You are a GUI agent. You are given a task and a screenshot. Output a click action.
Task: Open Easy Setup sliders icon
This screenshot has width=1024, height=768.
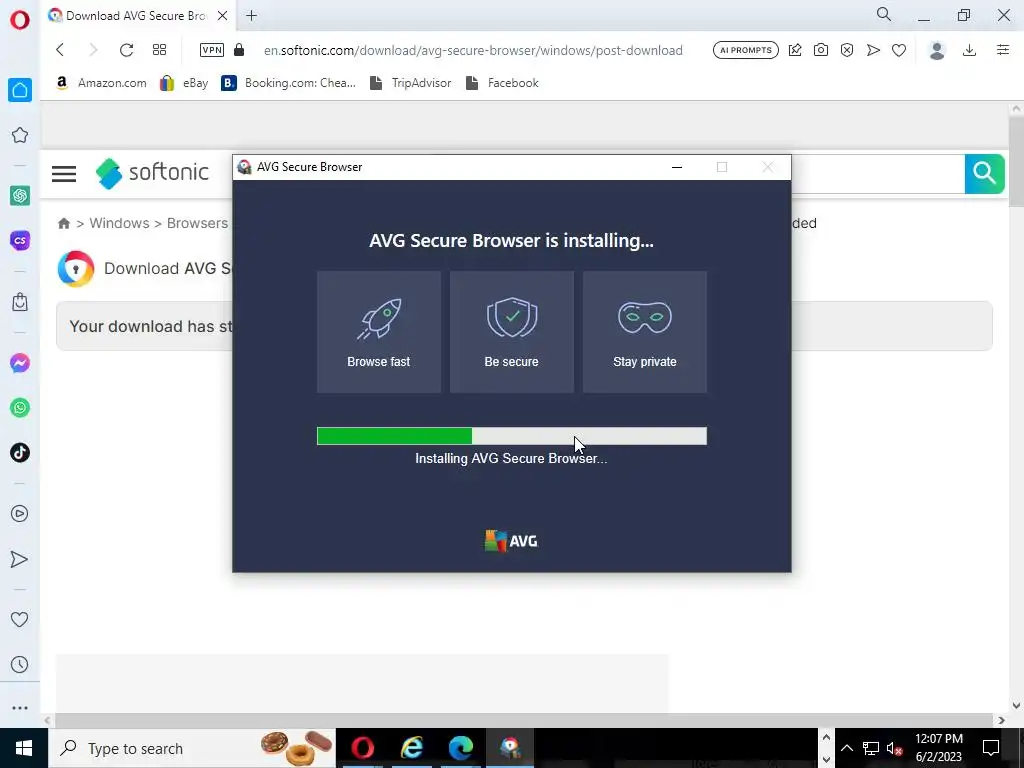[x=1003, y=50]
